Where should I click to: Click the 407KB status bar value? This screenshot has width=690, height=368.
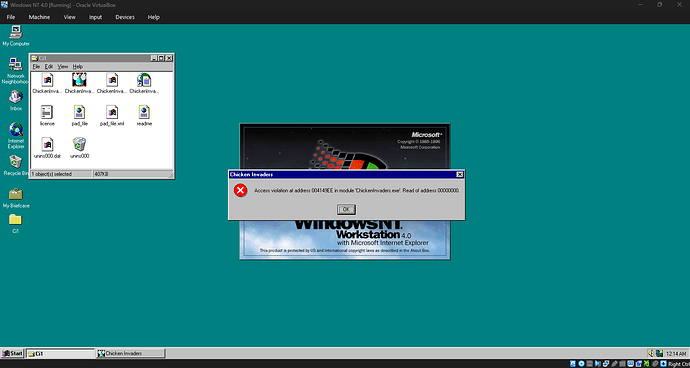102,174
